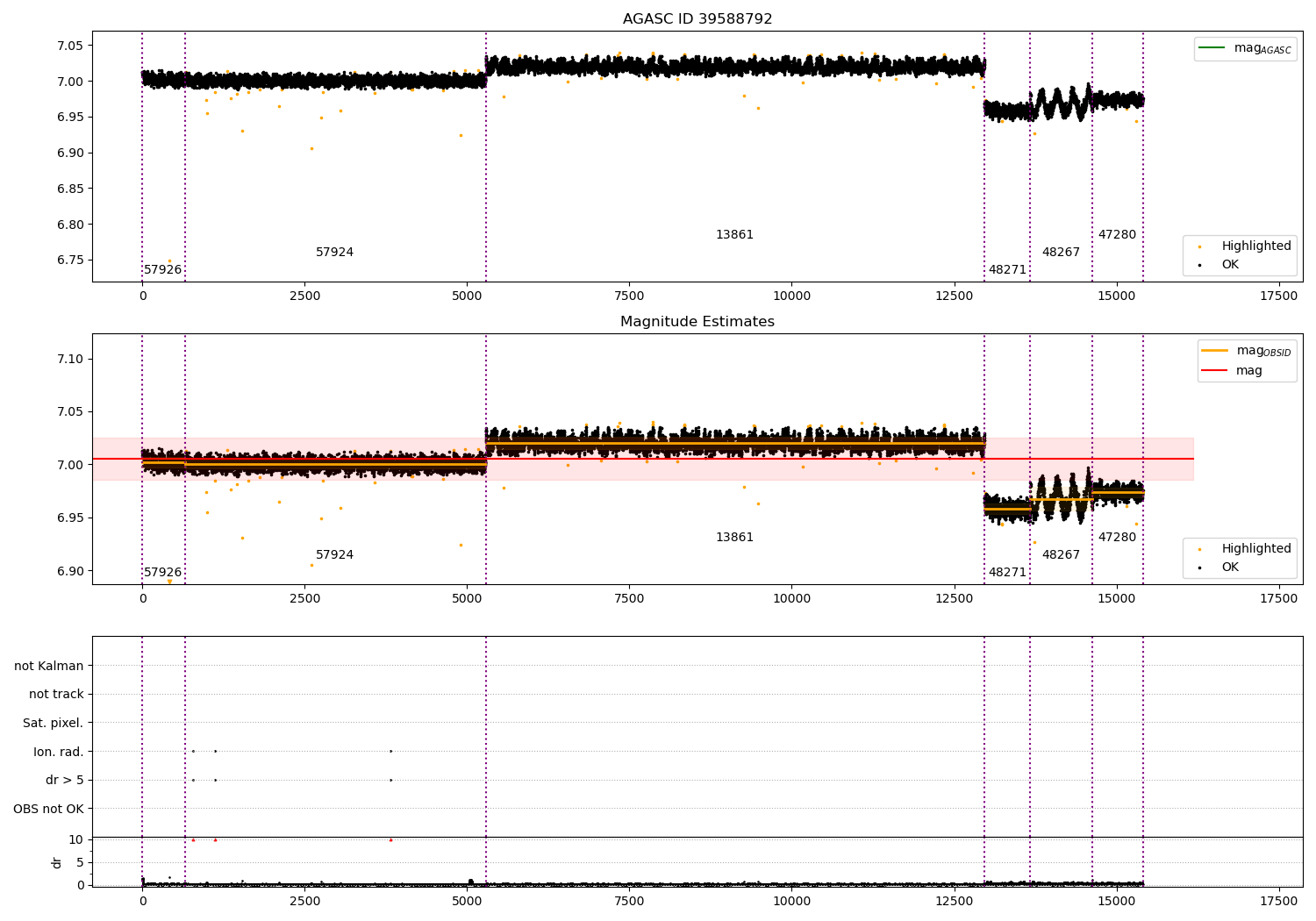This screenshot has width=1316, height=921.
Task: Select 'OK' legend entry in AGASC ID plot
Action: pos(1230,265)
